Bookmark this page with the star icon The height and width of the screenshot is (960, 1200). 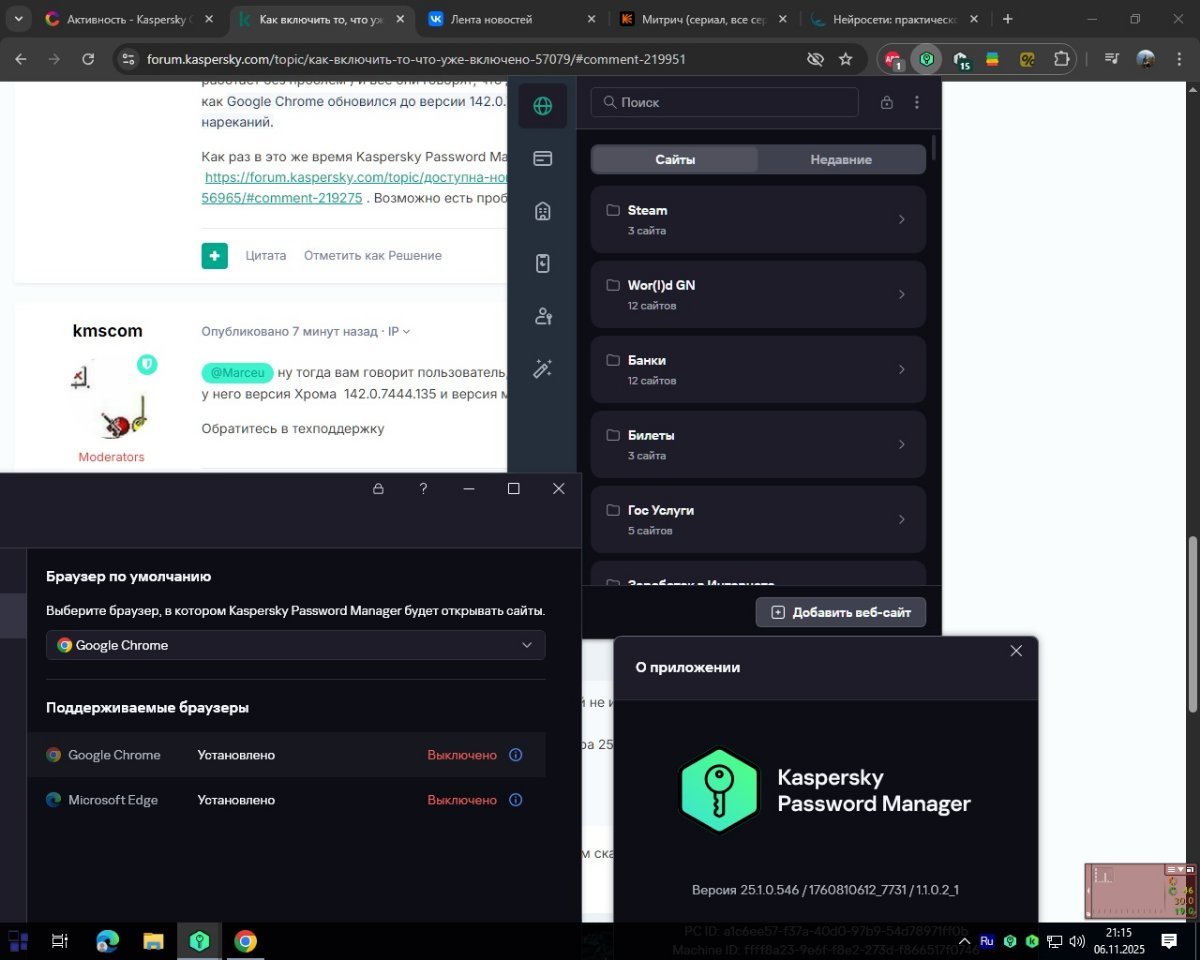click(846, 59)
